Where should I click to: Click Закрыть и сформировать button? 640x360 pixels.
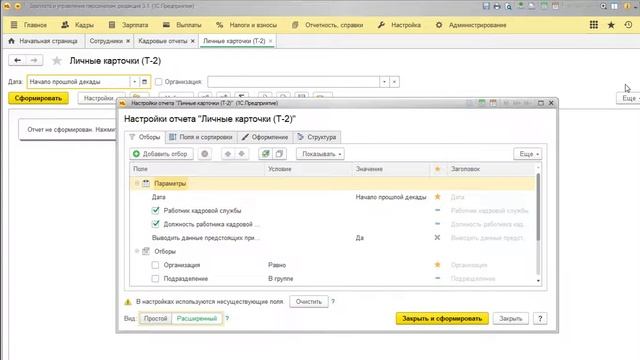coord(442,318)
